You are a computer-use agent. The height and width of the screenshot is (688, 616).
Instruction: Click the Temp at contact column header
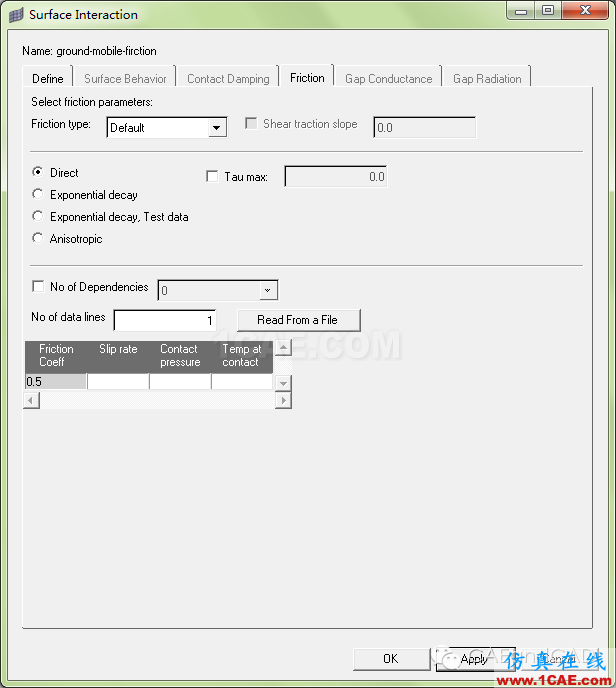click(x=242, y=357)
